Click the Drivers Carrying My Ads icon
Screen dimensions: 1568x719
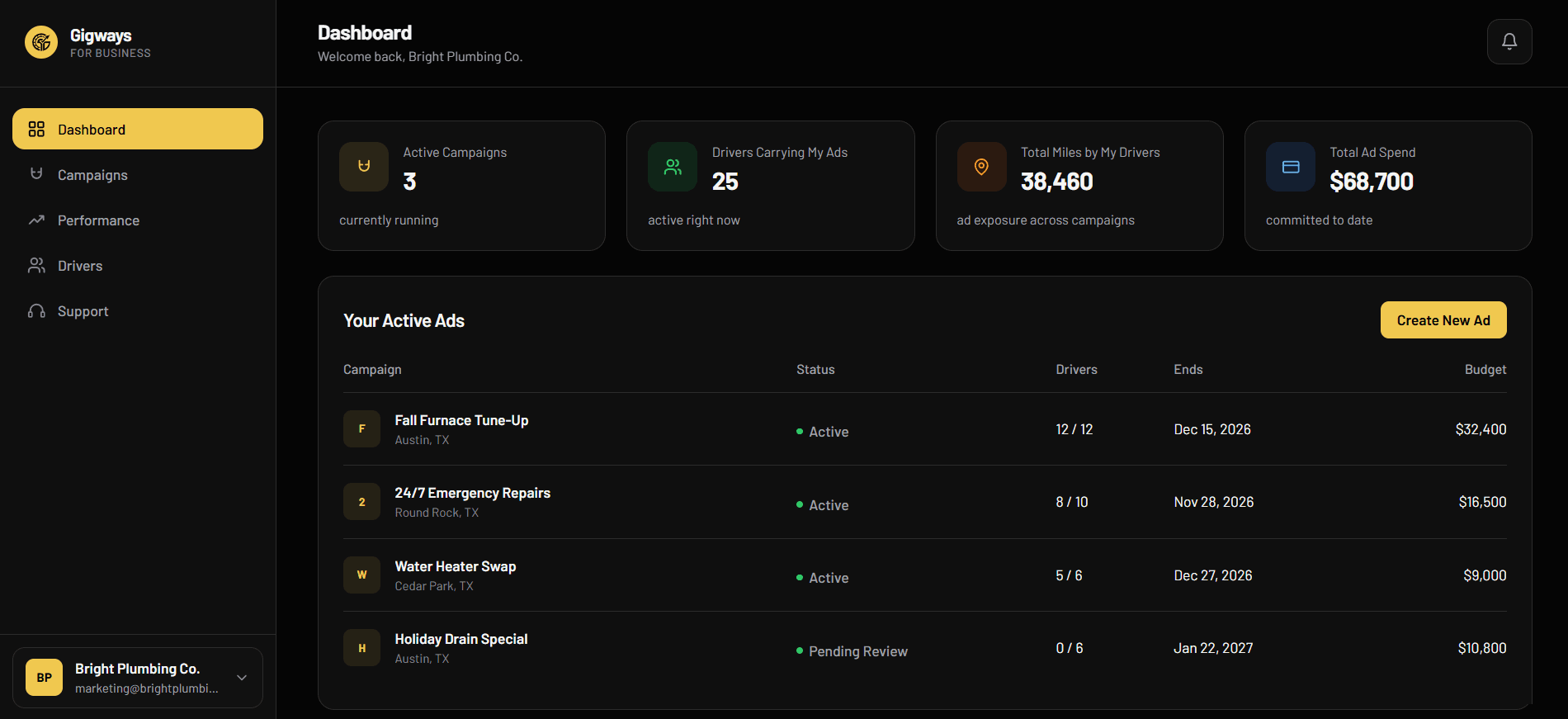click(673, 167)
